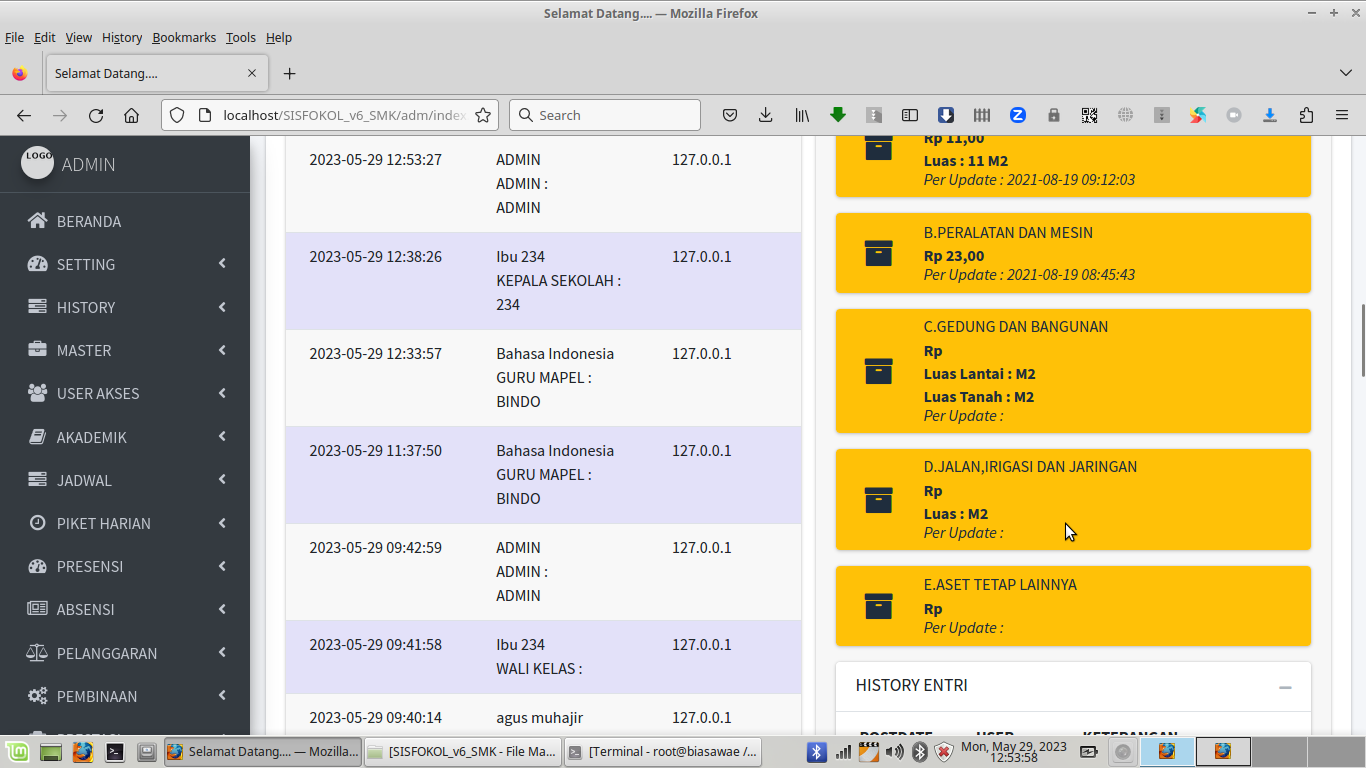Expand the PRESENSI menu arrow
Viewport: 1366px width, 768px height.
(222, 566)
